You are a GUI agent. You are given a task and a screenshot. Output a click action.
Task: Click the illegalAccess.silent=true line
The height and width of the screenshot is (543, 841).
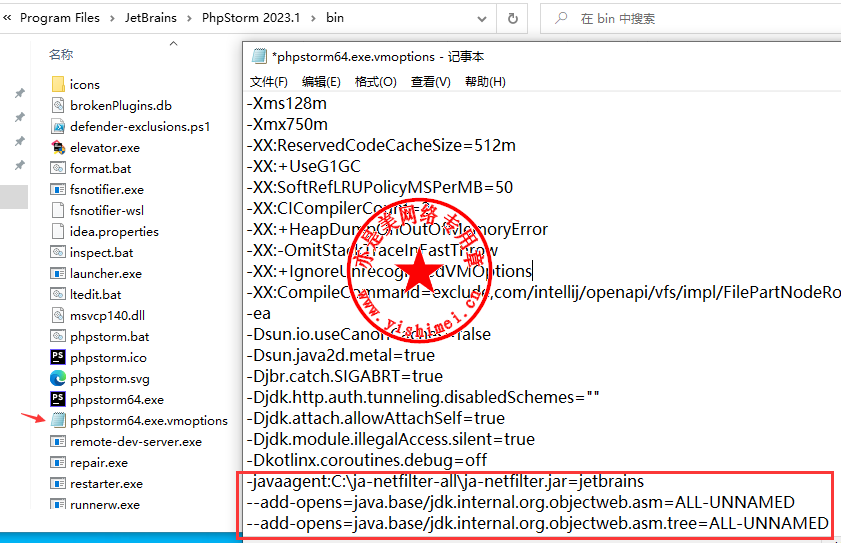(390, 439)
